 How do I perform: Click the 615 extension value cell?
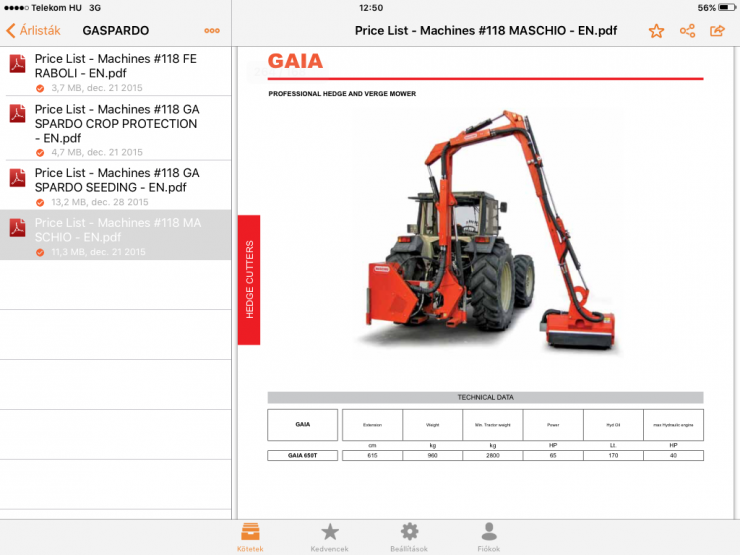[x=372, y=455]
